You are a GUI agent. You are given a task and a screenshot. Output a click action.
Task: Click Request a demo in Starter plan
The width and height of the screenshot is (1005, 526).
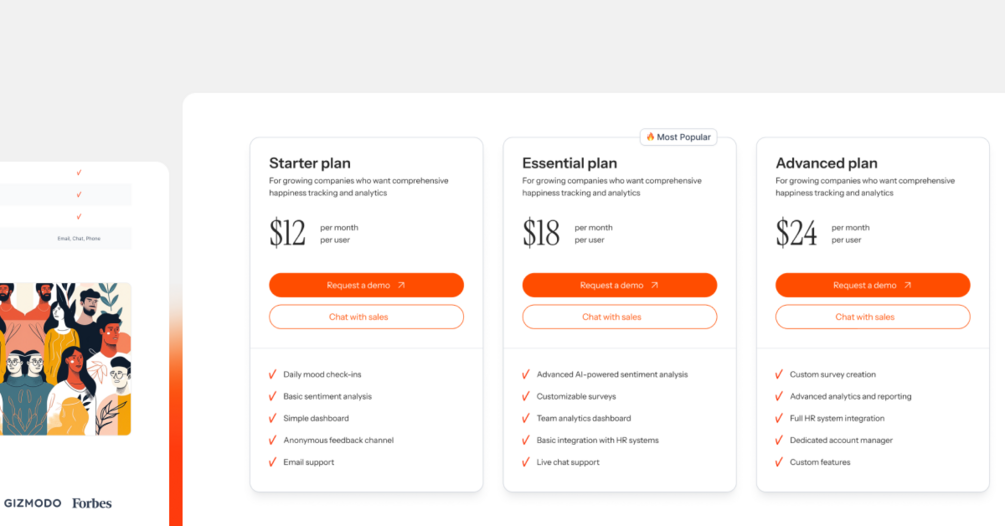click(366, 285)
